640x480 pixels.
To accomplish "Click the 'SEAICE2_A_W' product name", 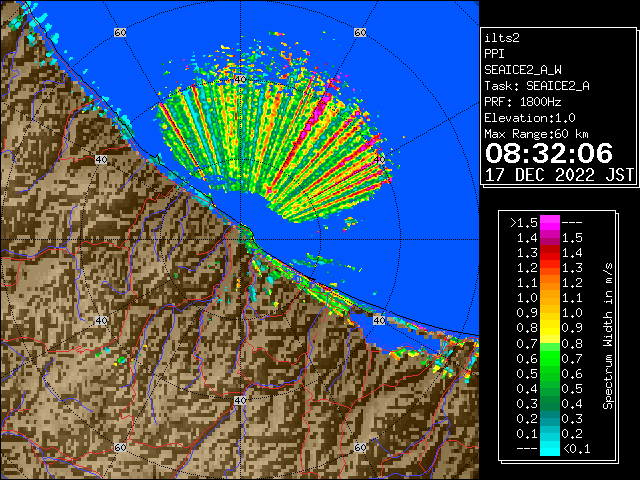I will pyautogui.click(x=523, y=70).
